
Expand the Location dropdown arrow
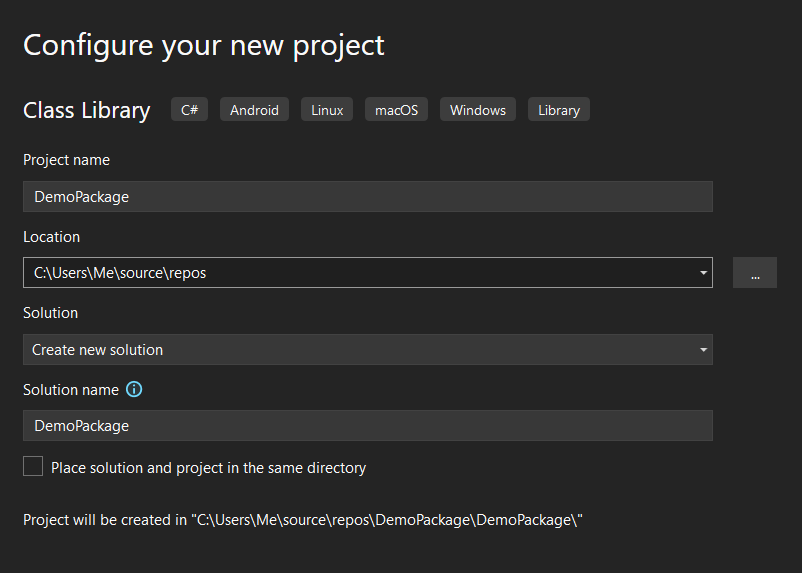point(703,272)
